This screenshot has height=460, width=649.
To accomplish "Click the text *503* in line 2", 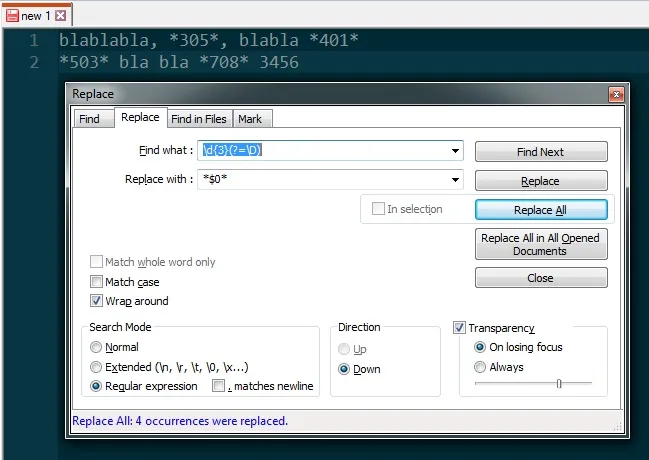I will click(84, 63).
